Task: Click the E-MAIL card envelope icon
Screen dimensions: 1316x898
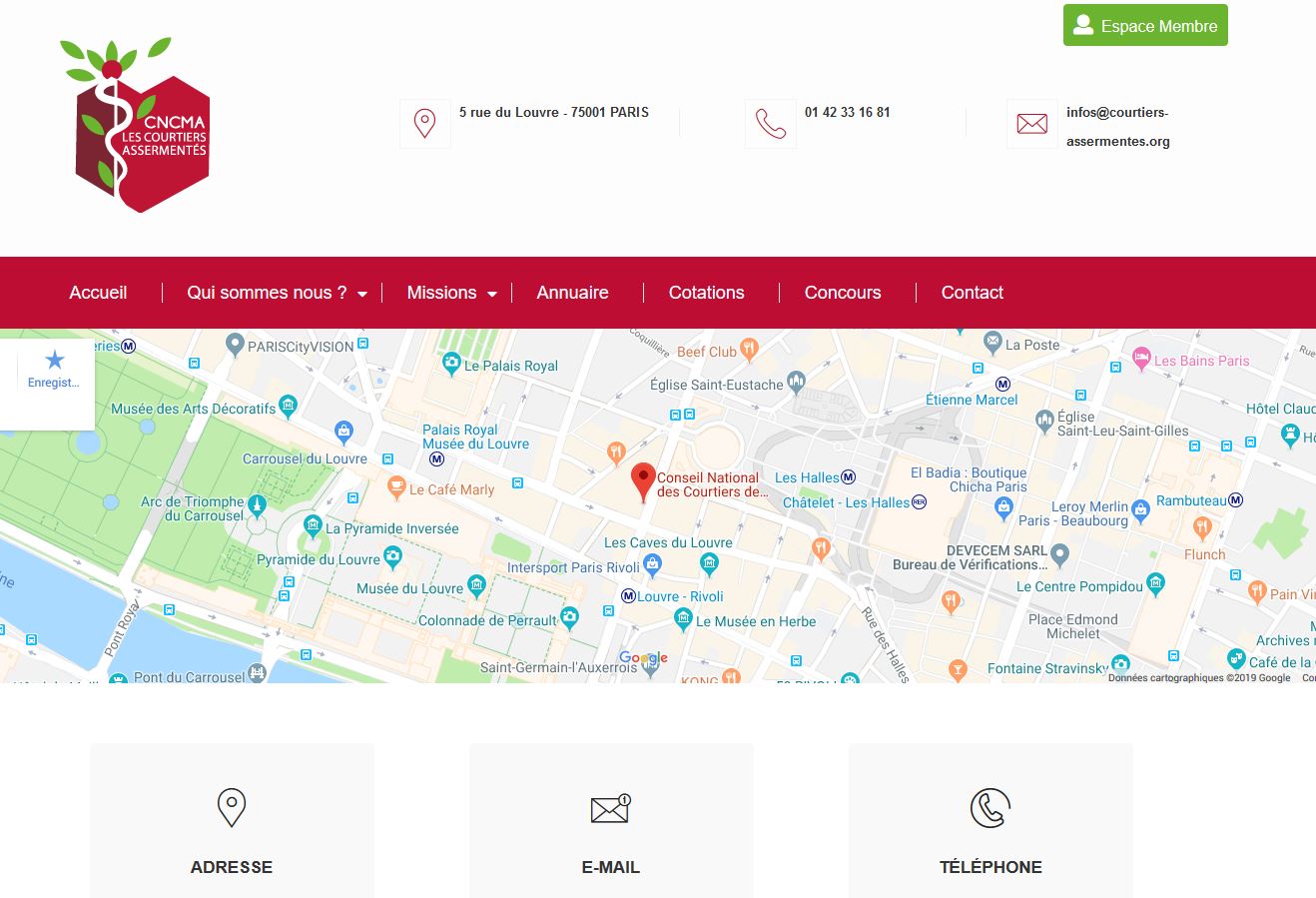Action: [x=611, y=808]
